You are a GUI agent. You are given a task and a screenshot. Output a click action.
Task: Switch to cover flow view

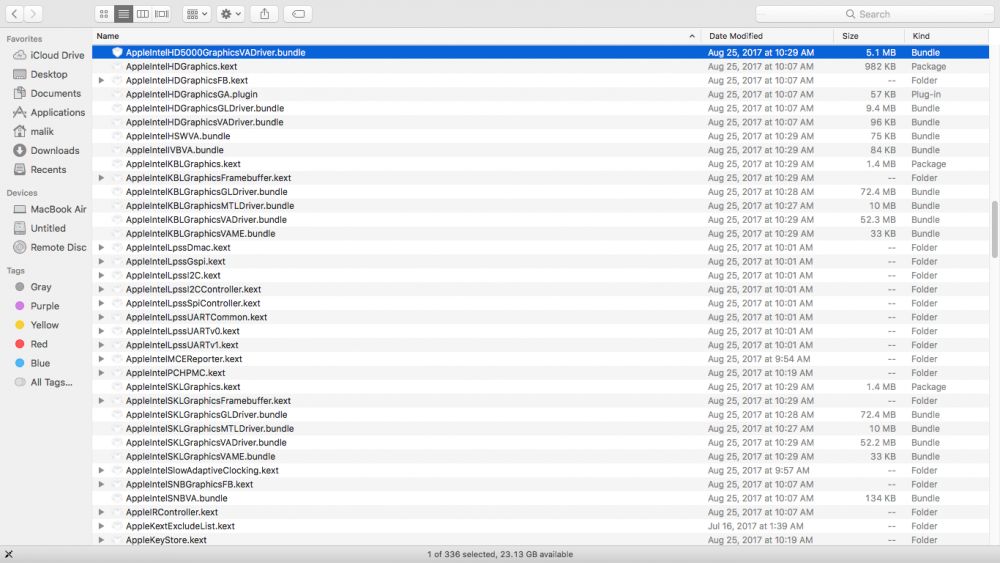click(162, 13)
